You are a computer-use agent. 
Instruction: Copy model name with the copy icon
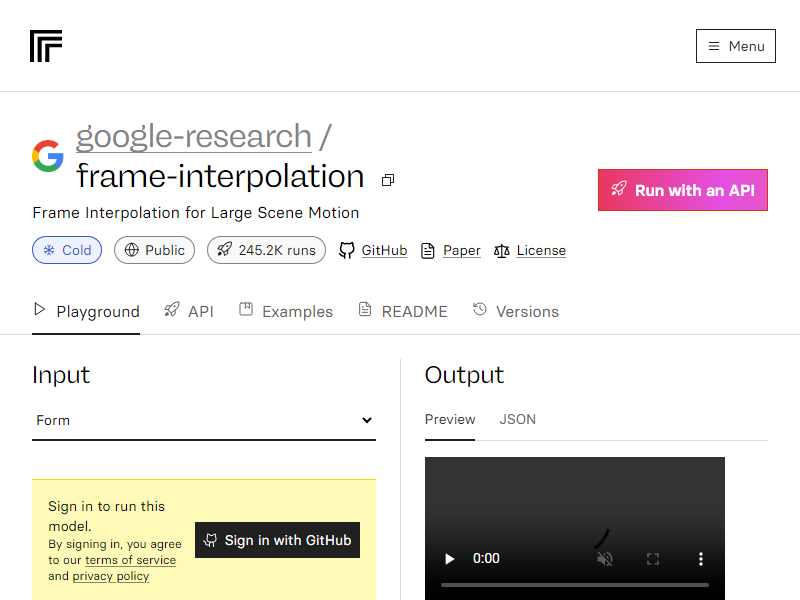coord(388,180)
